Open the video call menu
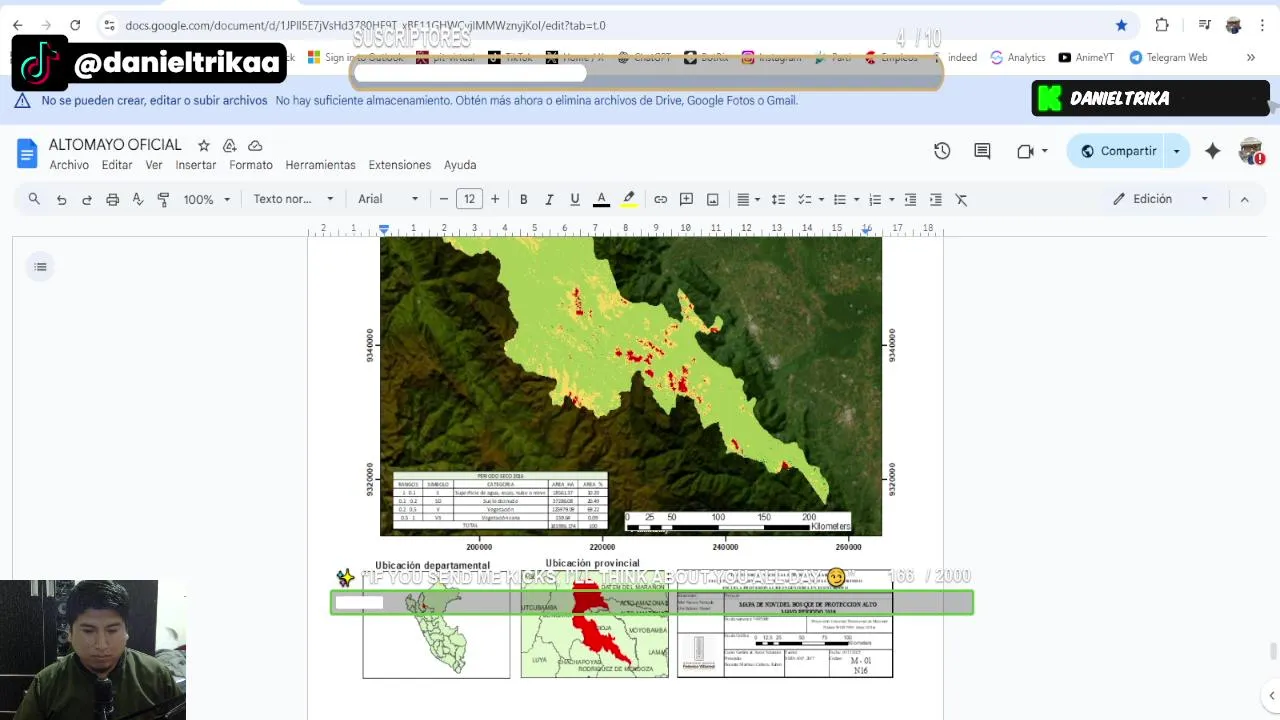1280x720 pixels. click(x=1031, y=151)
